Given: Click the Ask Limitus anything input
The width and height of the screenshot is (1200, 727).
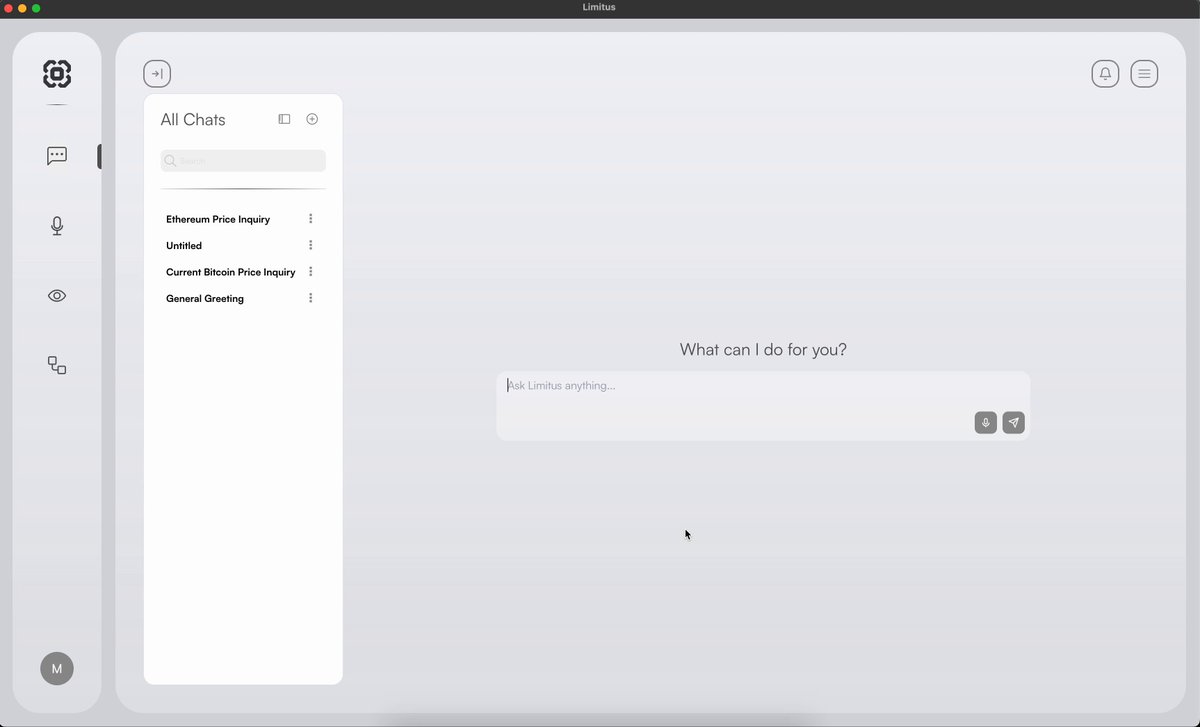Looking at the screenshot, I should pos(763,406).
